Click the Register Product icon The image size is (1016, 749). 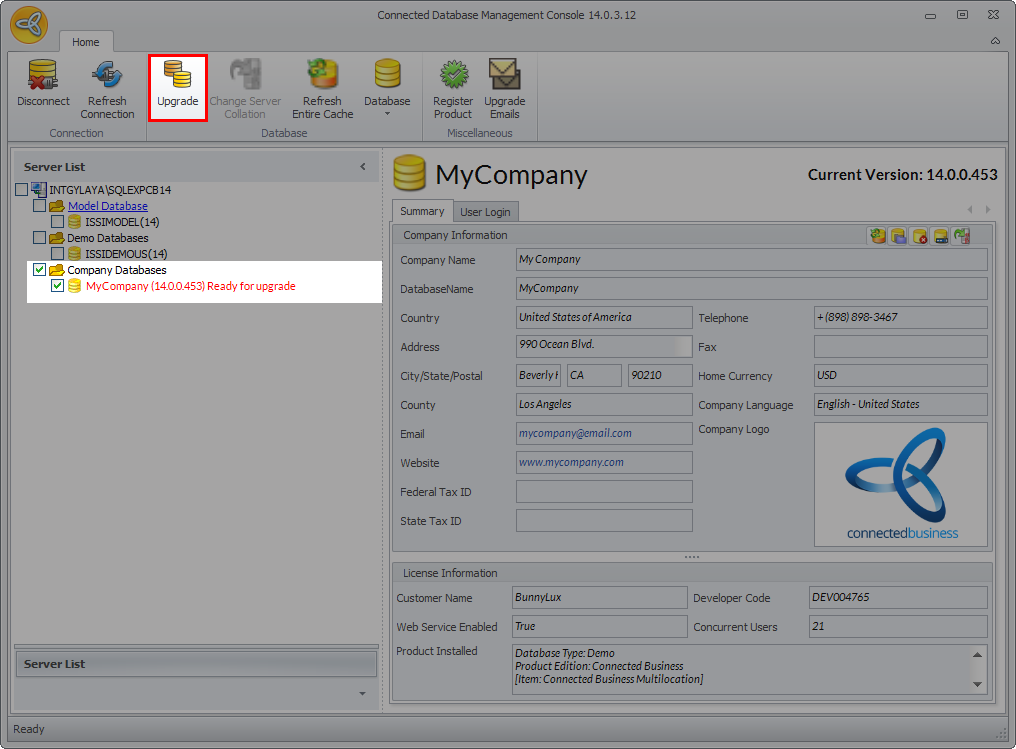tap(453, 88)
